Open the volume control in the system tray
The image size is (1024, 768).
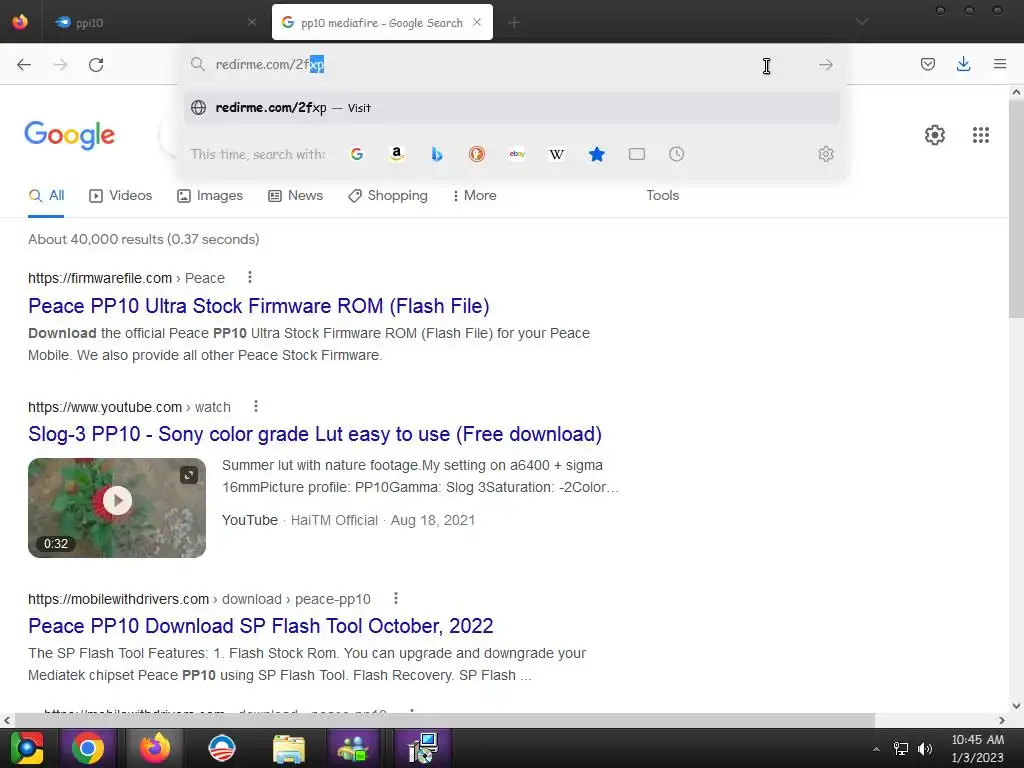coord(925,748)
